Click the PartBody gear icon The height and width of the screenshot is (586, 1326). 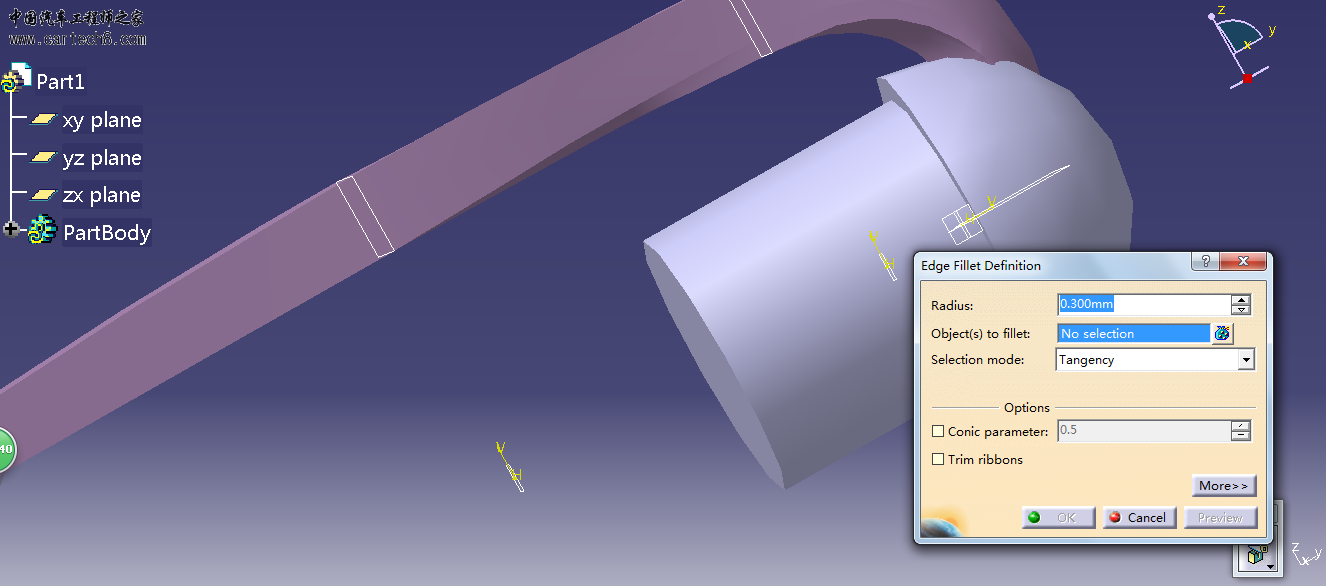click(42, 232)
